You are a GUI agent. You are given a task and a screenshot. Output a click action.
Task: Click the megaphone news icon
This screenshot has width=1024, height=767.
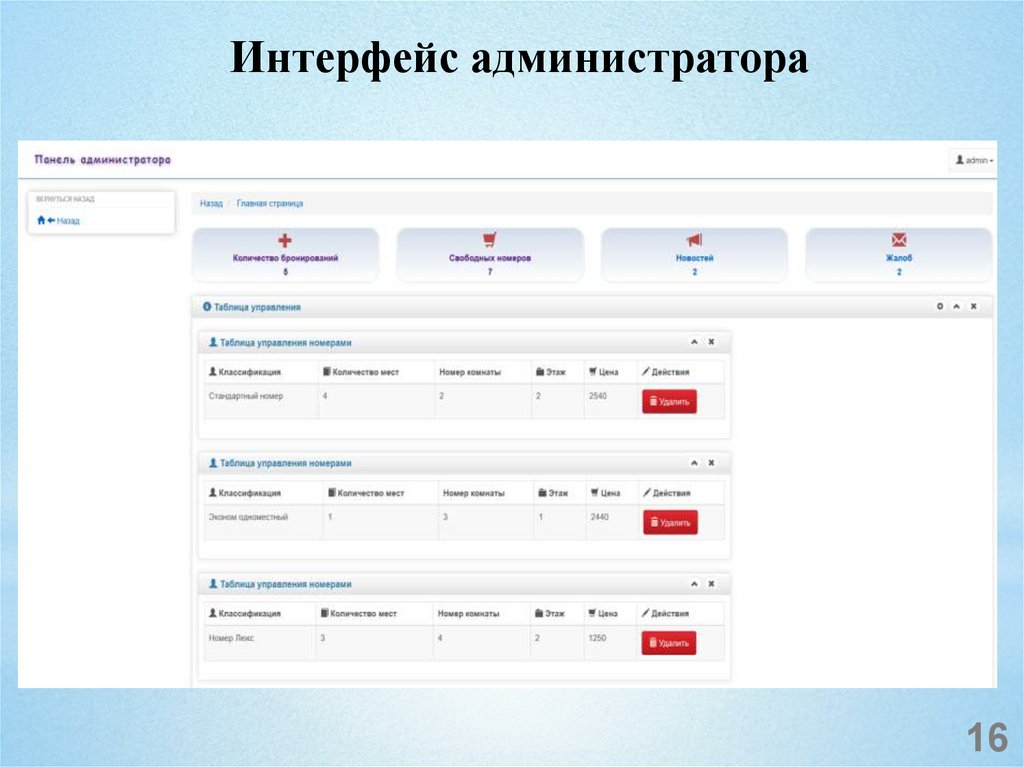[x=694, y=240]
